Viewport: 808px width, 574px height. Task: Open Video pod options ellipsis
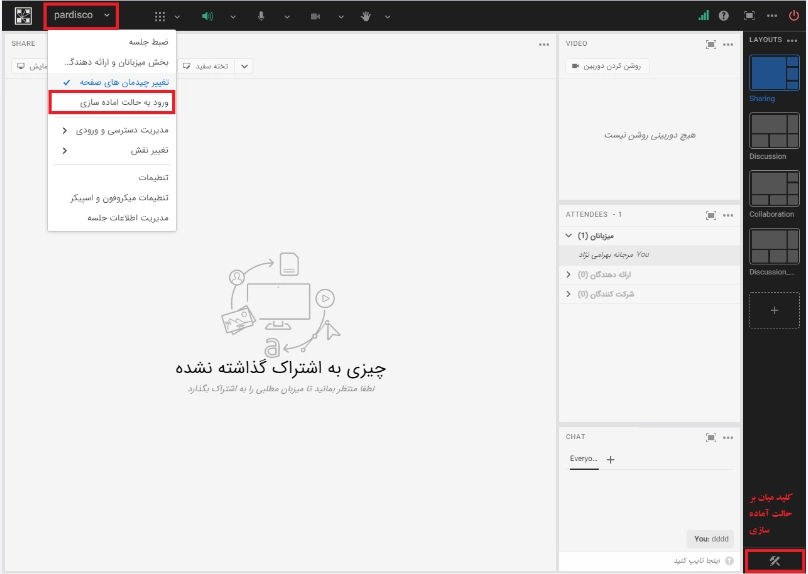point(728,45)
